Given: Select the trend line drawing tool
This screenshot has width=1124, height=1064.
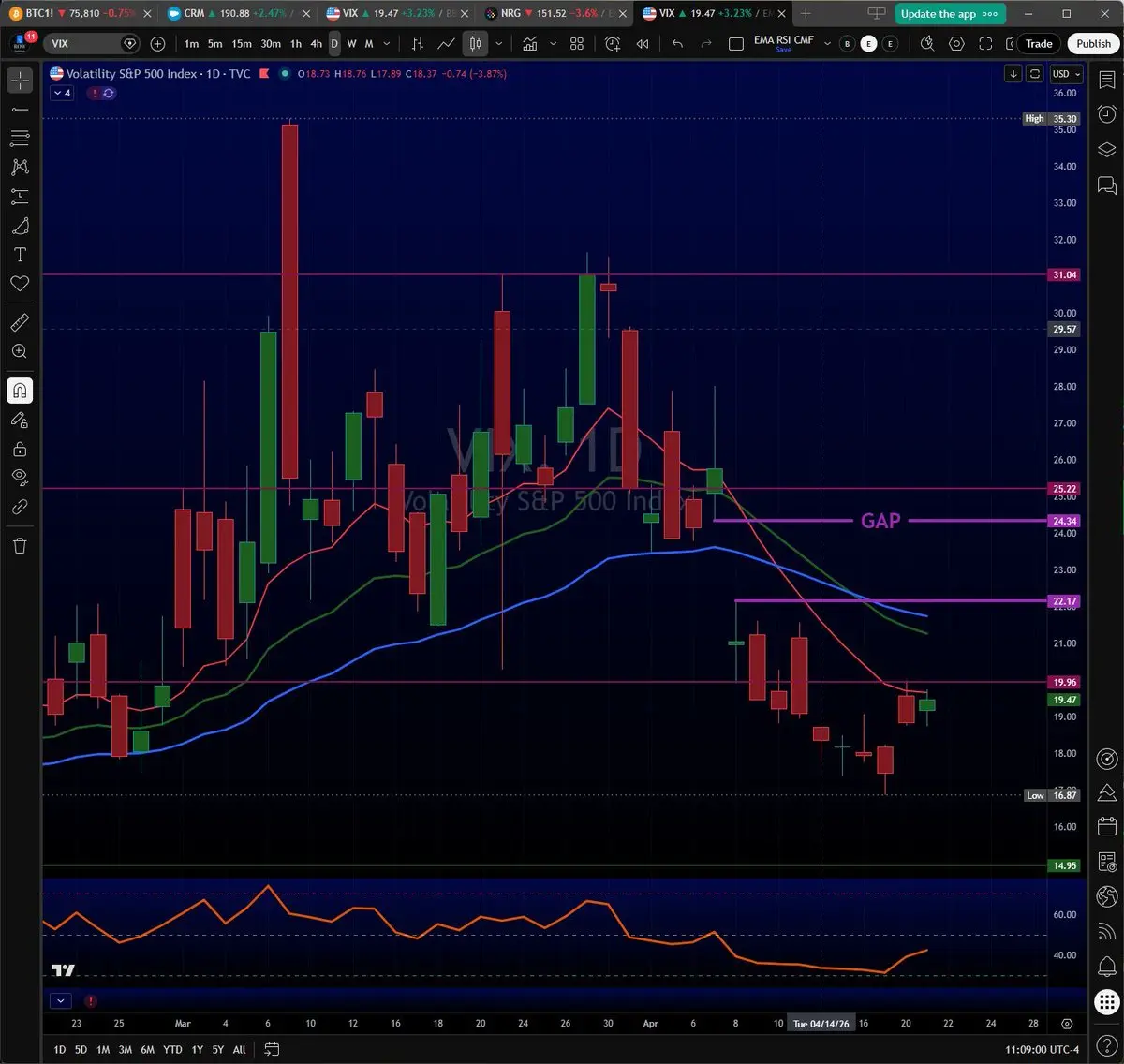Looking at the screenshot, I should point(20,110).
